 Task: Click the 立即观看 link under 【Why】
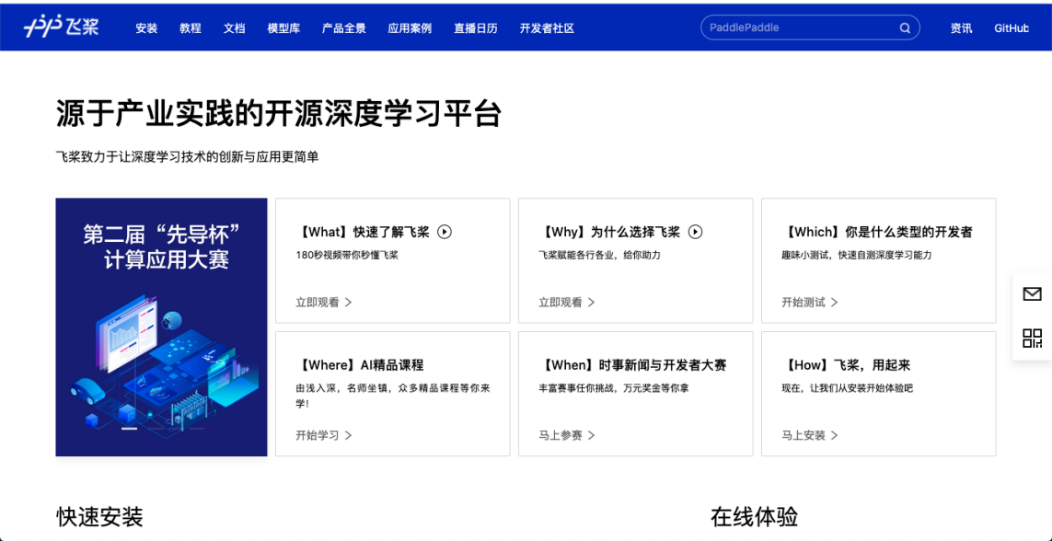(x=566, y=302)
